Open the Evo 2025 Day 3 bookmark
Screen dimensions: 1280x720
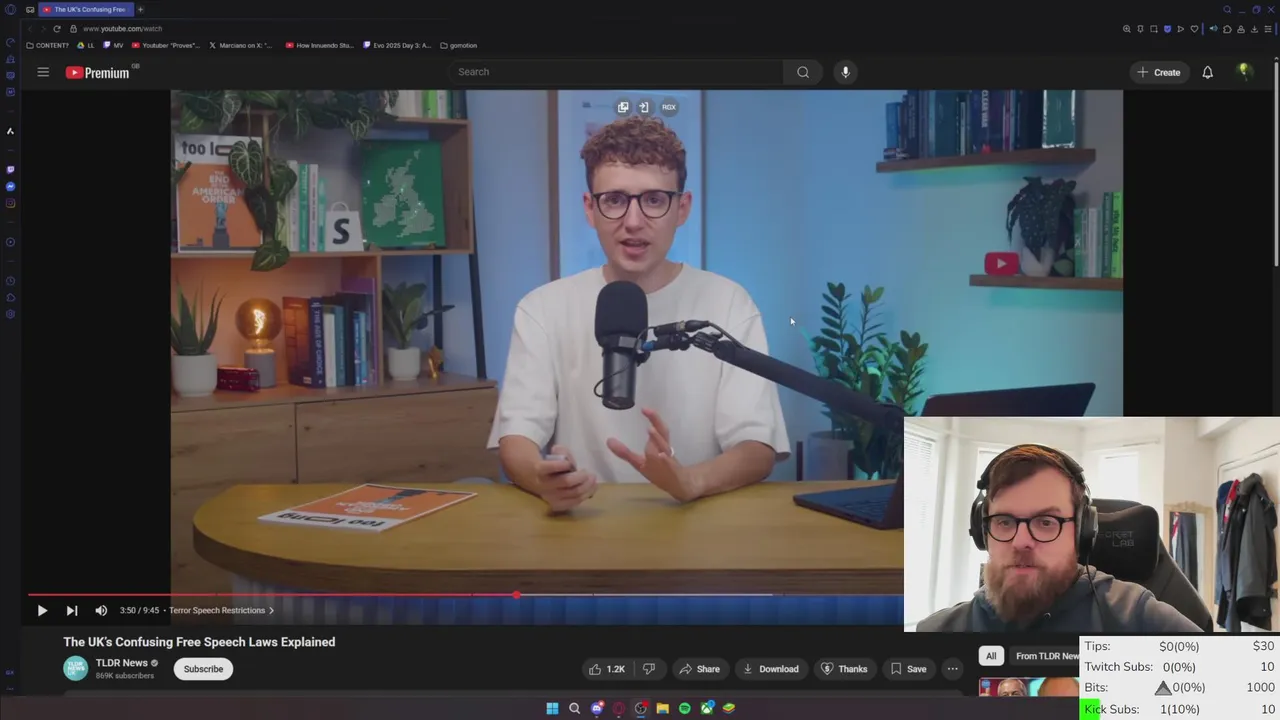coord(396,45)
